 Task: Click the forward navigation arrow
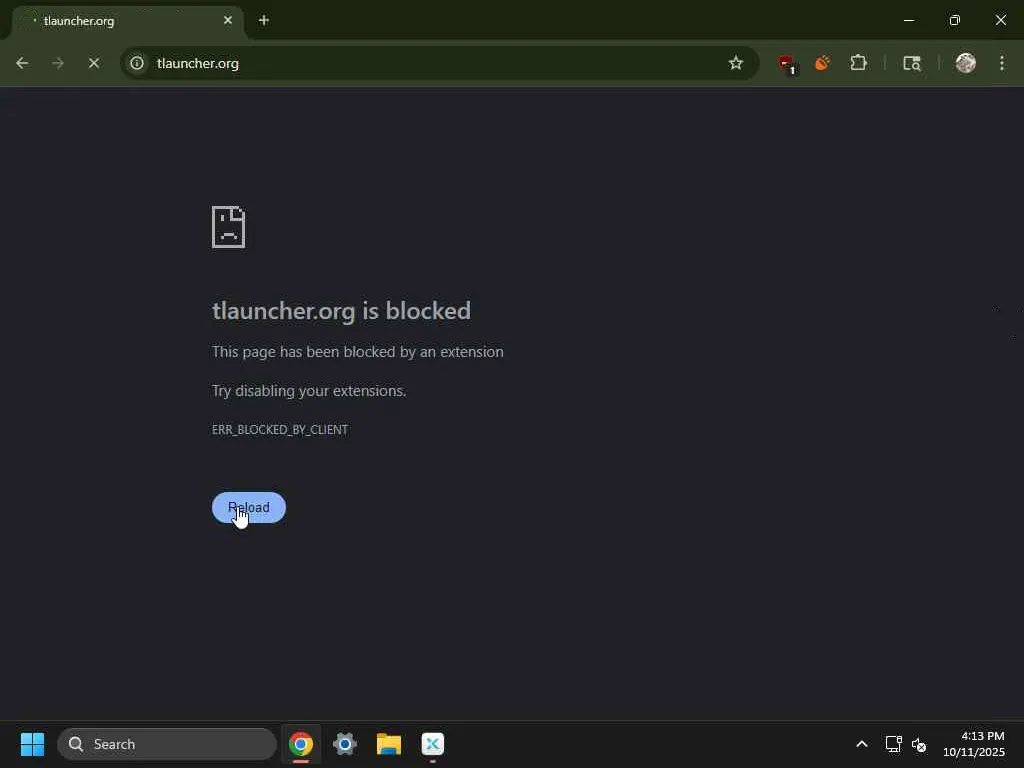coord(58,63)
